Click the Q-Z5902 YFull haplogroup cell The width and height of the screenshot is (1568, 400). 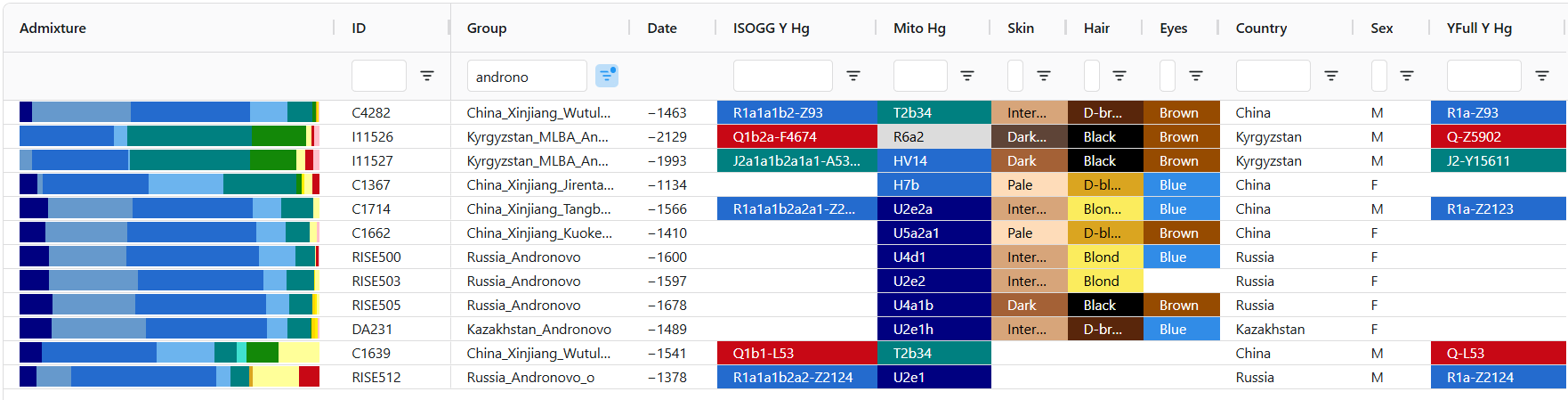click(x=1497, y=137)
